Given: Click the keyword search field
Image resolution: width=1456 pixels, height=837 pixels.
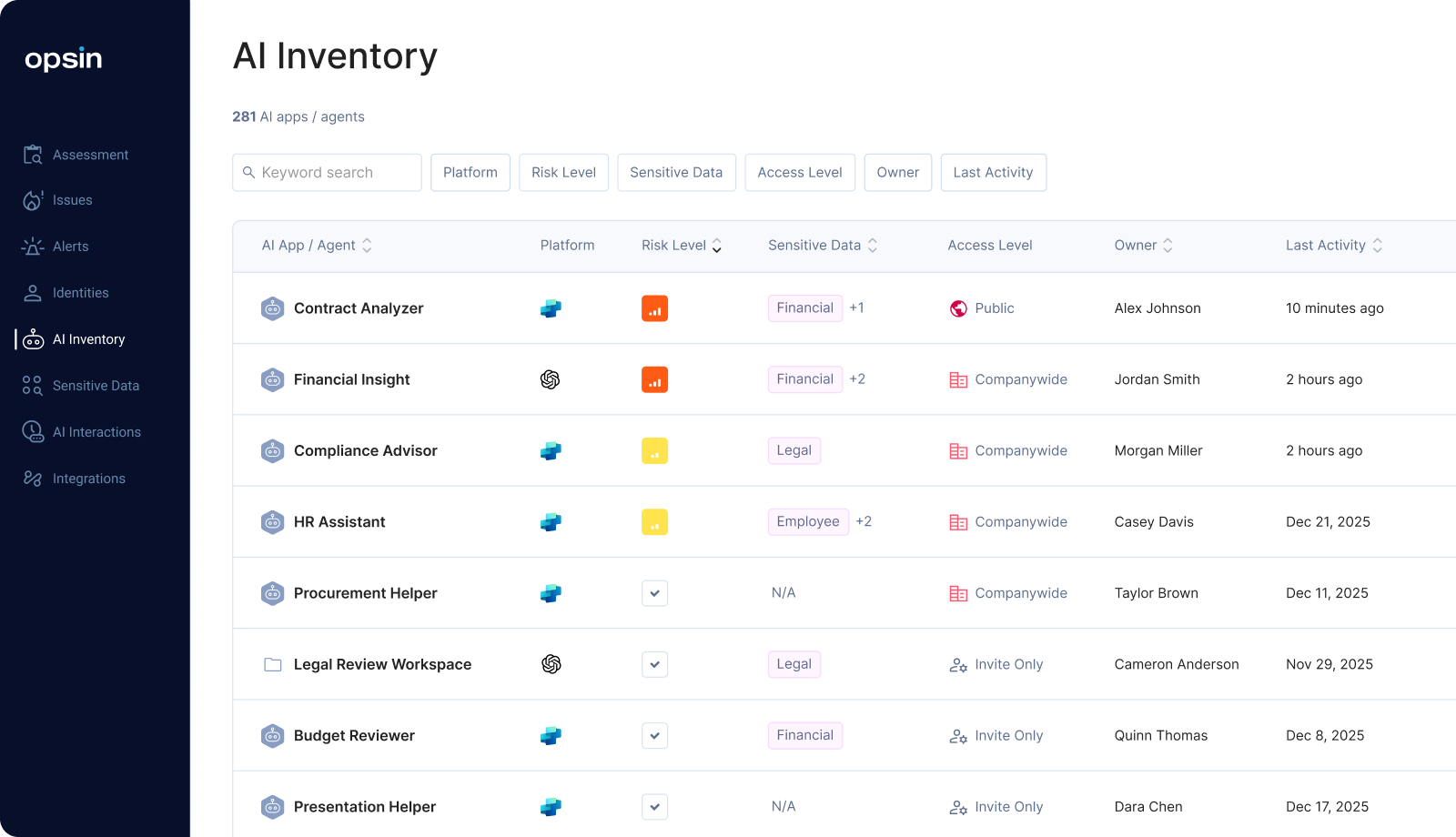Looking at the screenshot, I should pyautogui.click(x=327, y=172).
